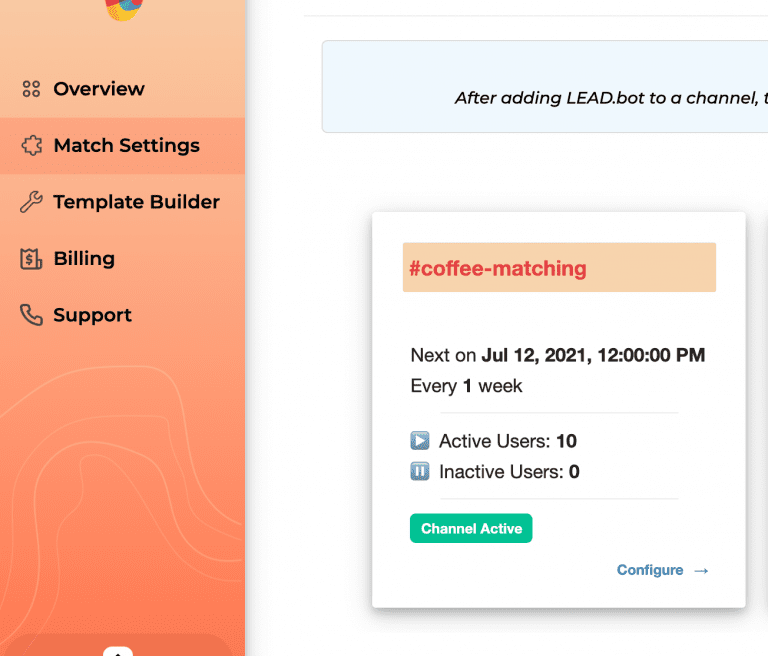This screenshot has width=768, height=656.
Task: Click the LEAD.bot logo in the sidebar
Action: (120, 10)
